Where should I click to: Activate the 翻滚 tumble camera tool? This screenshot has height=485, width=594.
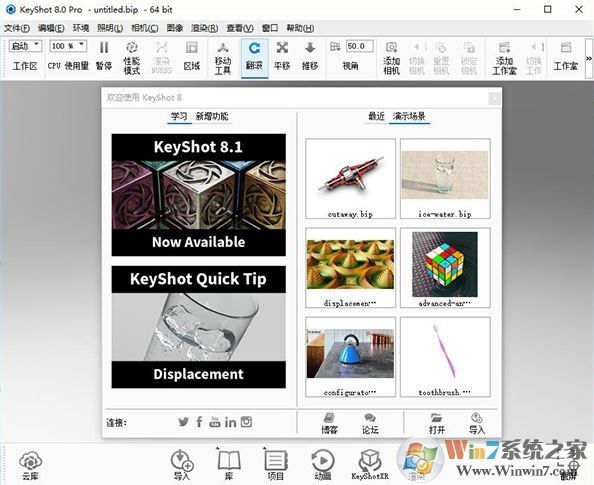[x=255, y=58]
